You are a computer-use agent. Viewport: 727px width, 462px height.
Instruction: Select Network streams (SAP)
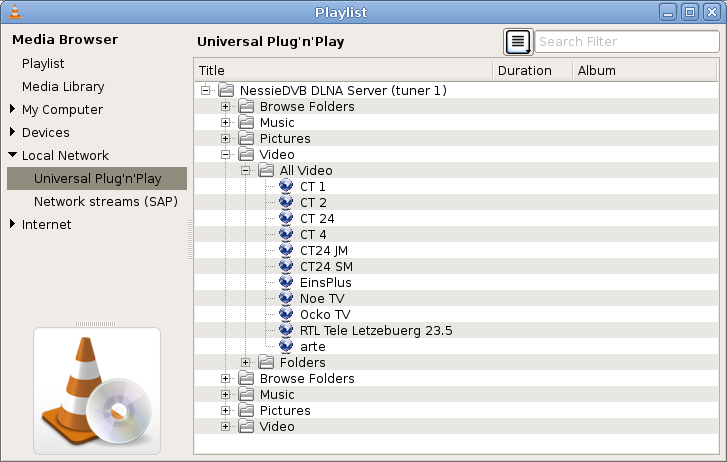click(x=106, y=201)
